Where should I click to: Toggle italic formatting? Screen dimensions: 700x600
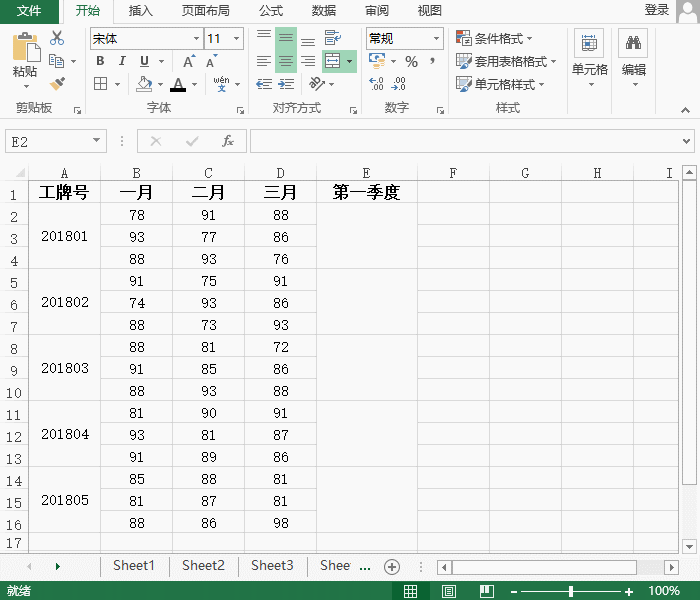[121, 61]
